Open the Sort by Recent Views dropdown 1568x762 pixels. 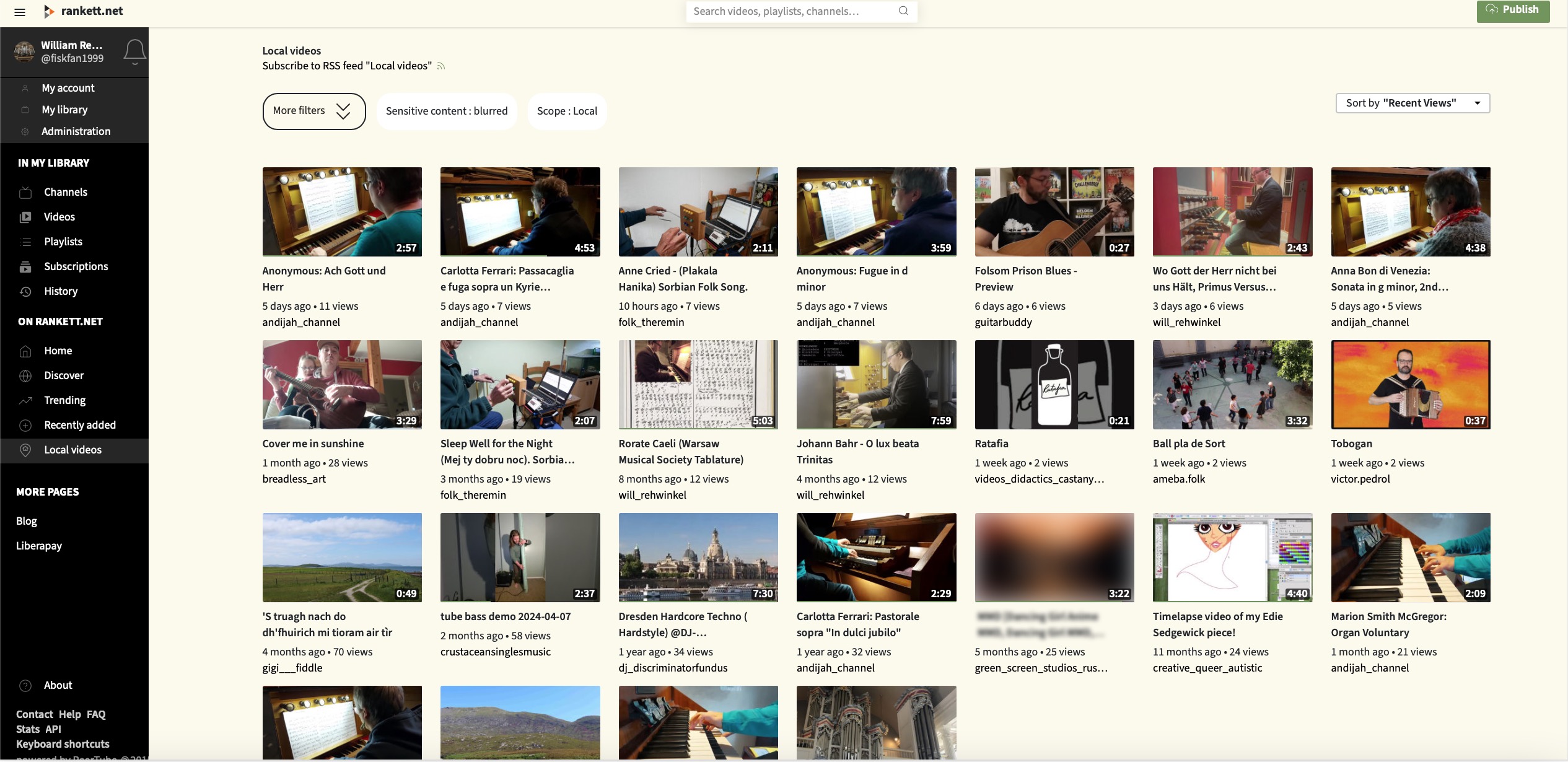click(x=1412, y=103)
